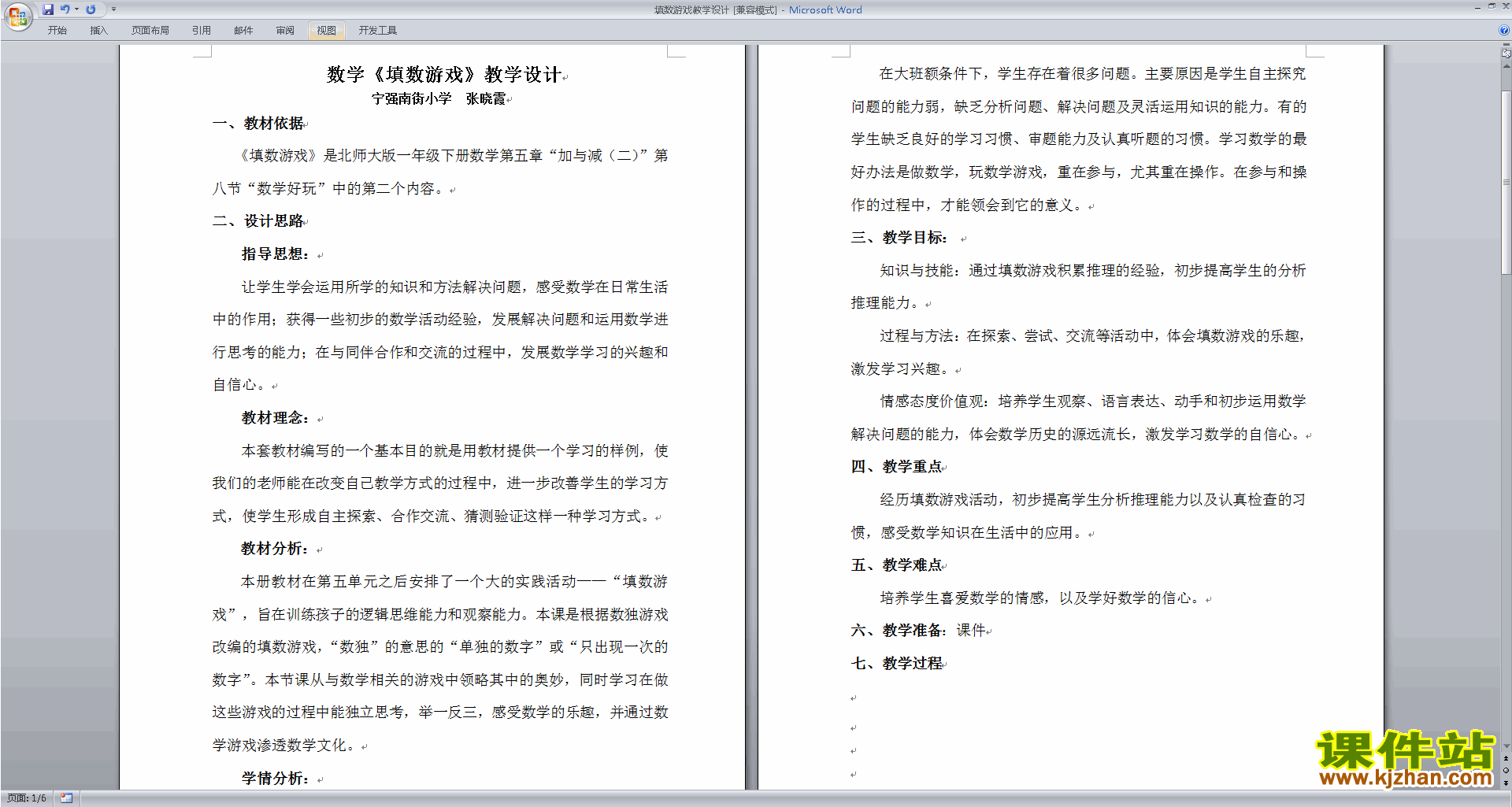Go to previous page with double-up arrow

coord(1506,758)
